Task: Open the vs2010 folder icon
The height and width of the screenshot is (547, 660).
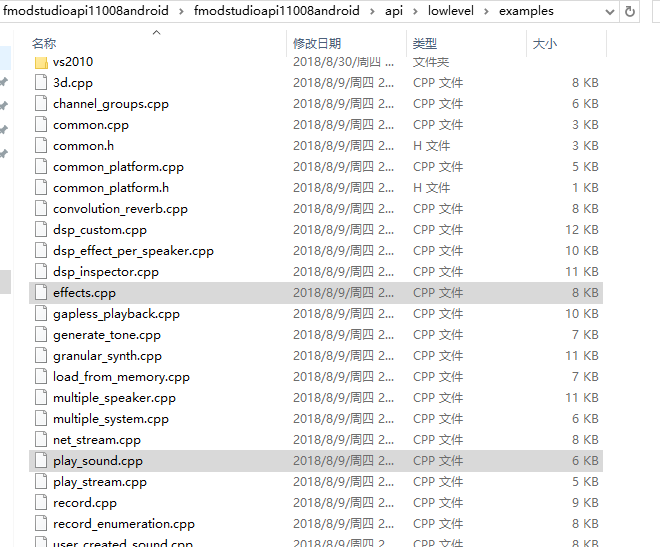Action: (x=41, y=62)
